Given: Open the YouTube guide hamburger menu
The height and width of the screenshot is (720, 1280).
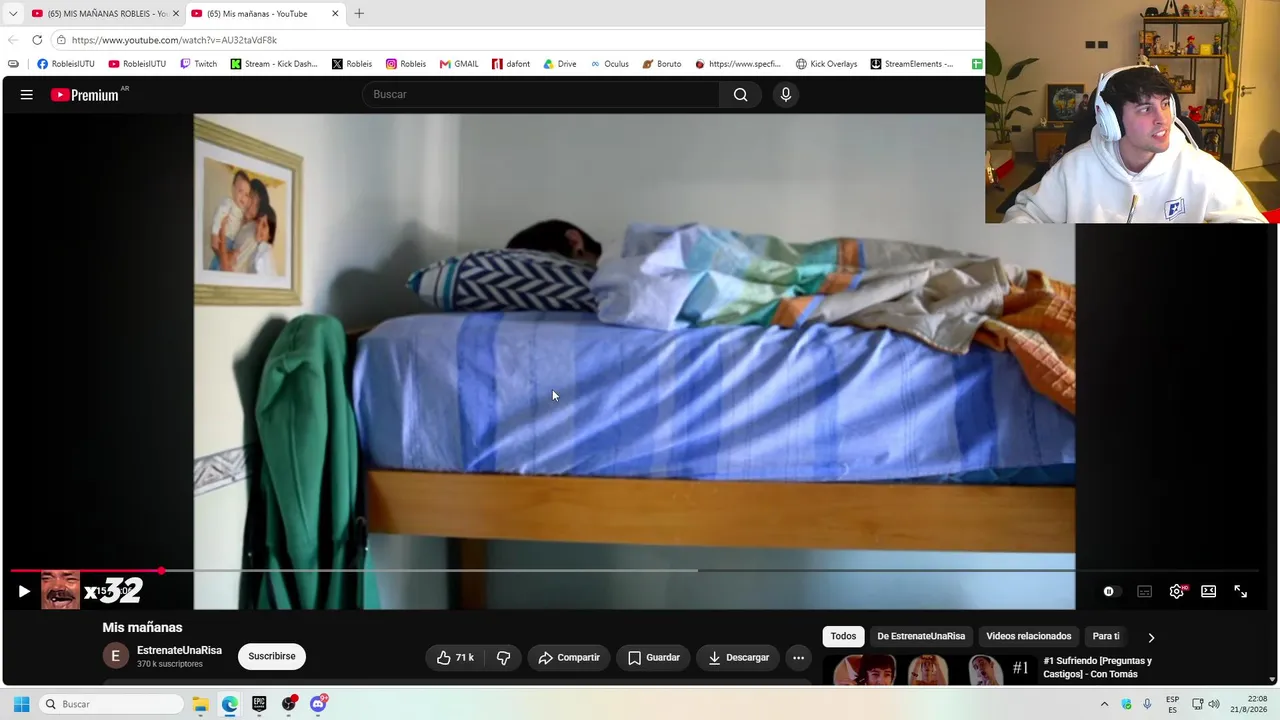Looking at the screenshot, I should tap(27, 95).
